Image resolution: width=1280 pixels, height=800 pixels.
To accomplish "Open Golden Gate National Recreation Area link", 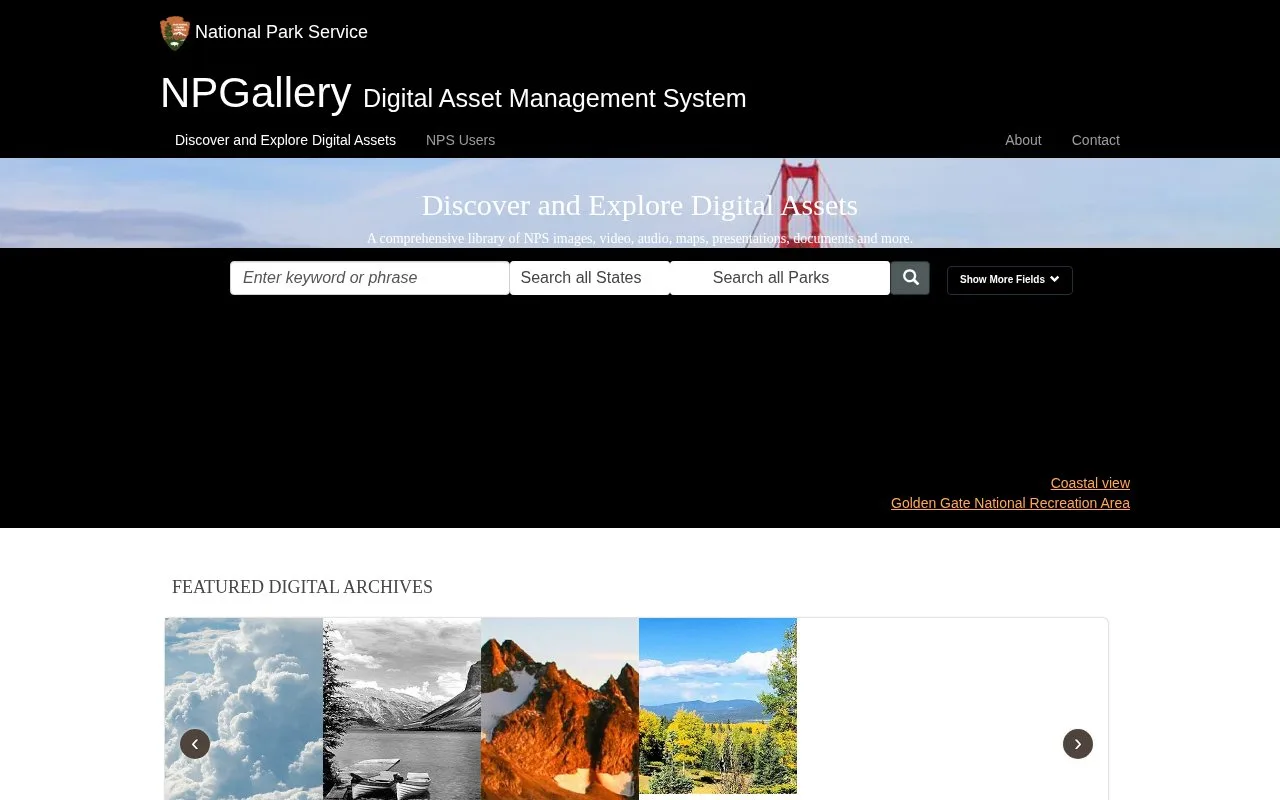I will click(x=1010, y=503).
